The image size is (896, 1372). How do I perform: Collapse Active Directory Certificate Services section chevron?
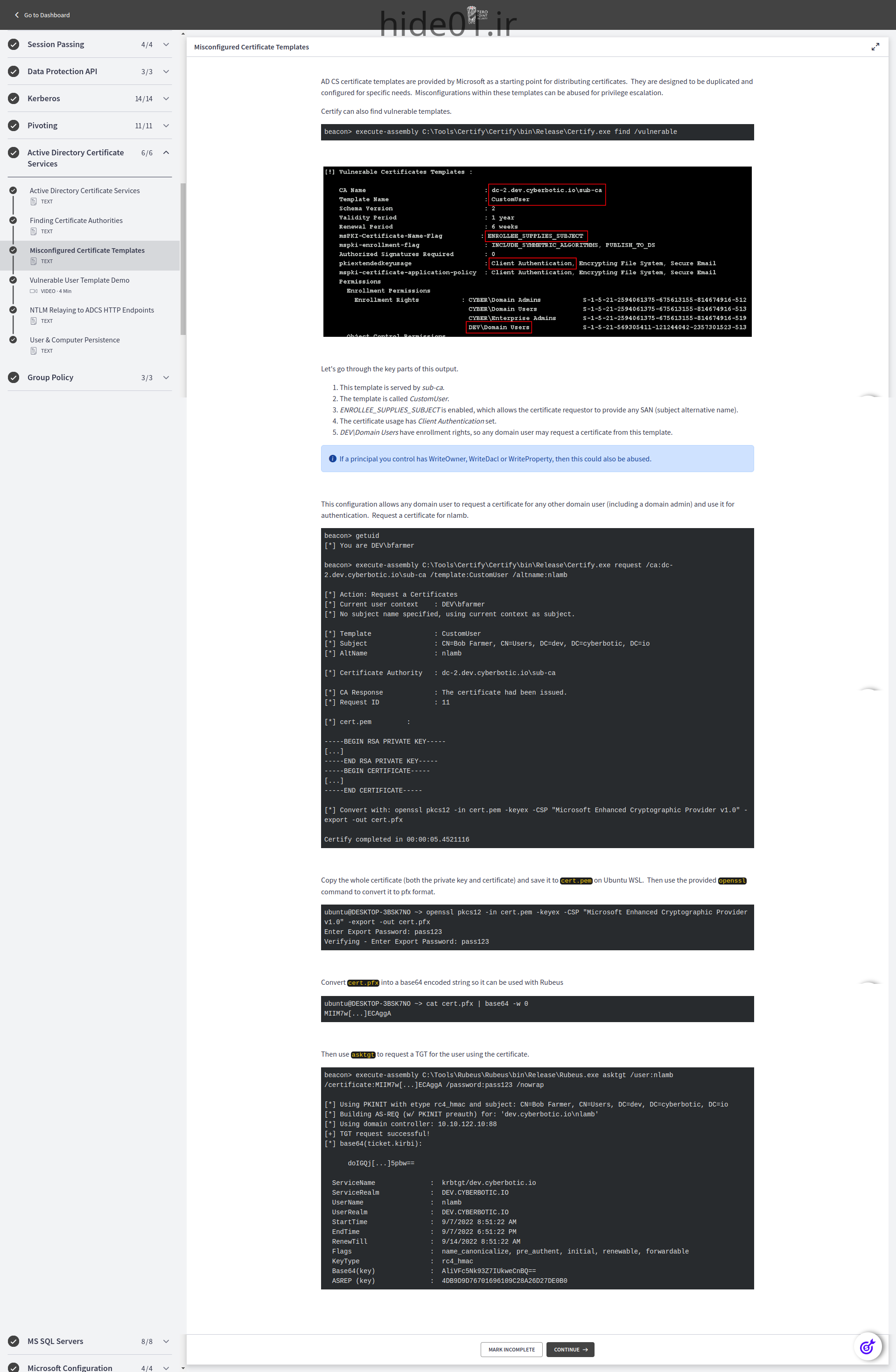click(x=166, y=153)
